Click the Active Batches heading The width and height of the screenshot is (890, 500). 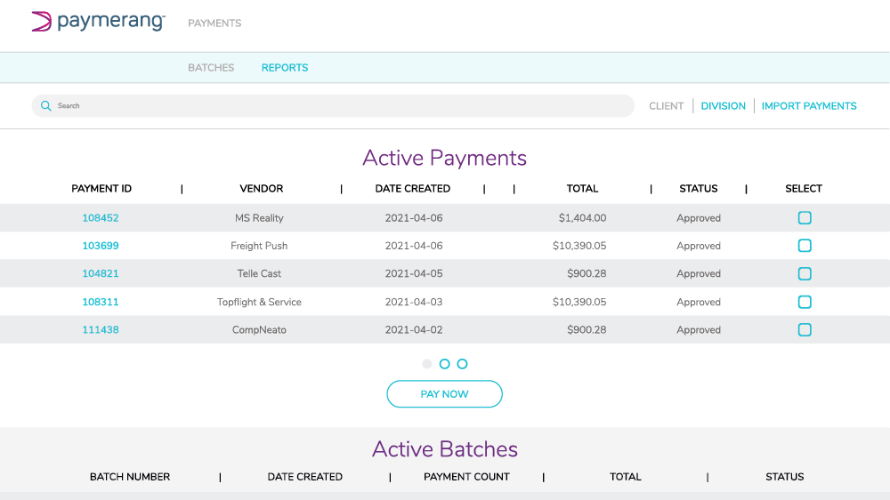445,449
